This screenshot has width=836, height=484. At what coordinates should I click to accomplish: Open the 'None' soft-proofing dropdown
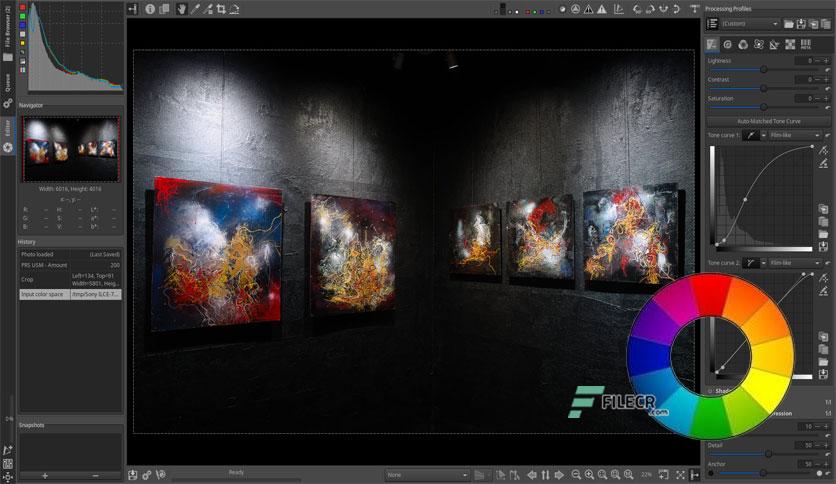[427, 474]
